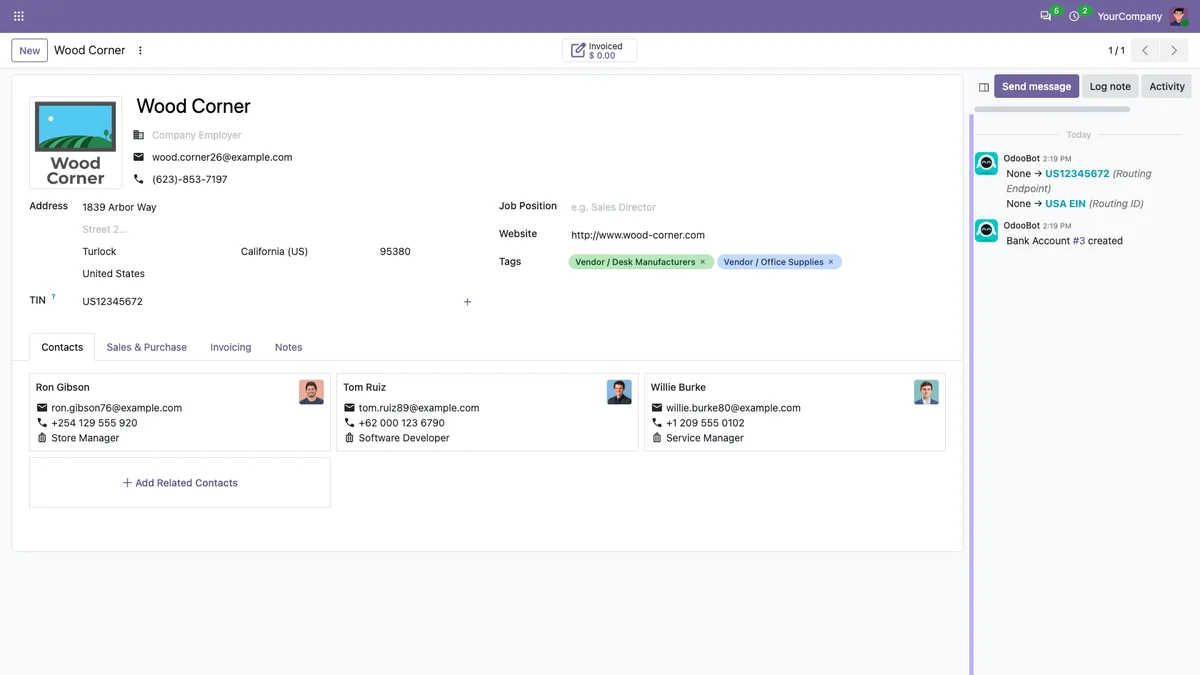Click the Log note button

[1110, 87]
